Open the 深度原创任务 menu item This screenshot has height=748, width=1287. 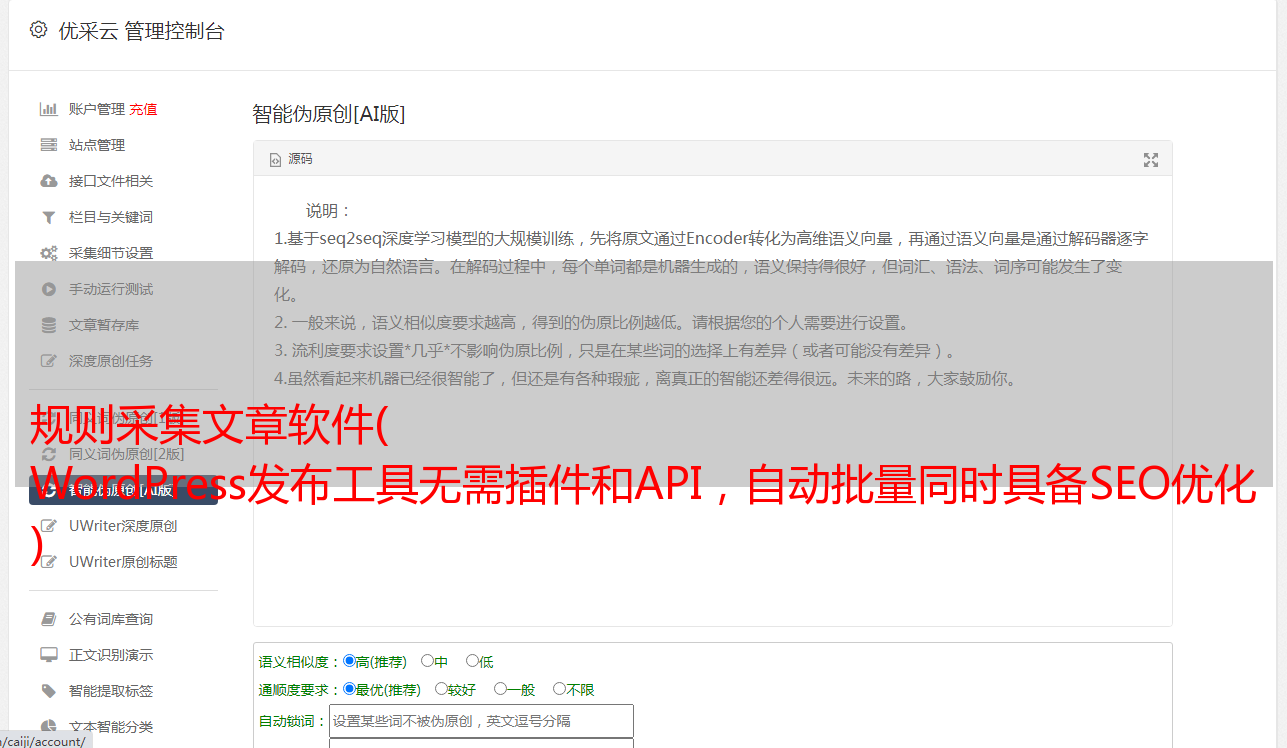(110, 361)
